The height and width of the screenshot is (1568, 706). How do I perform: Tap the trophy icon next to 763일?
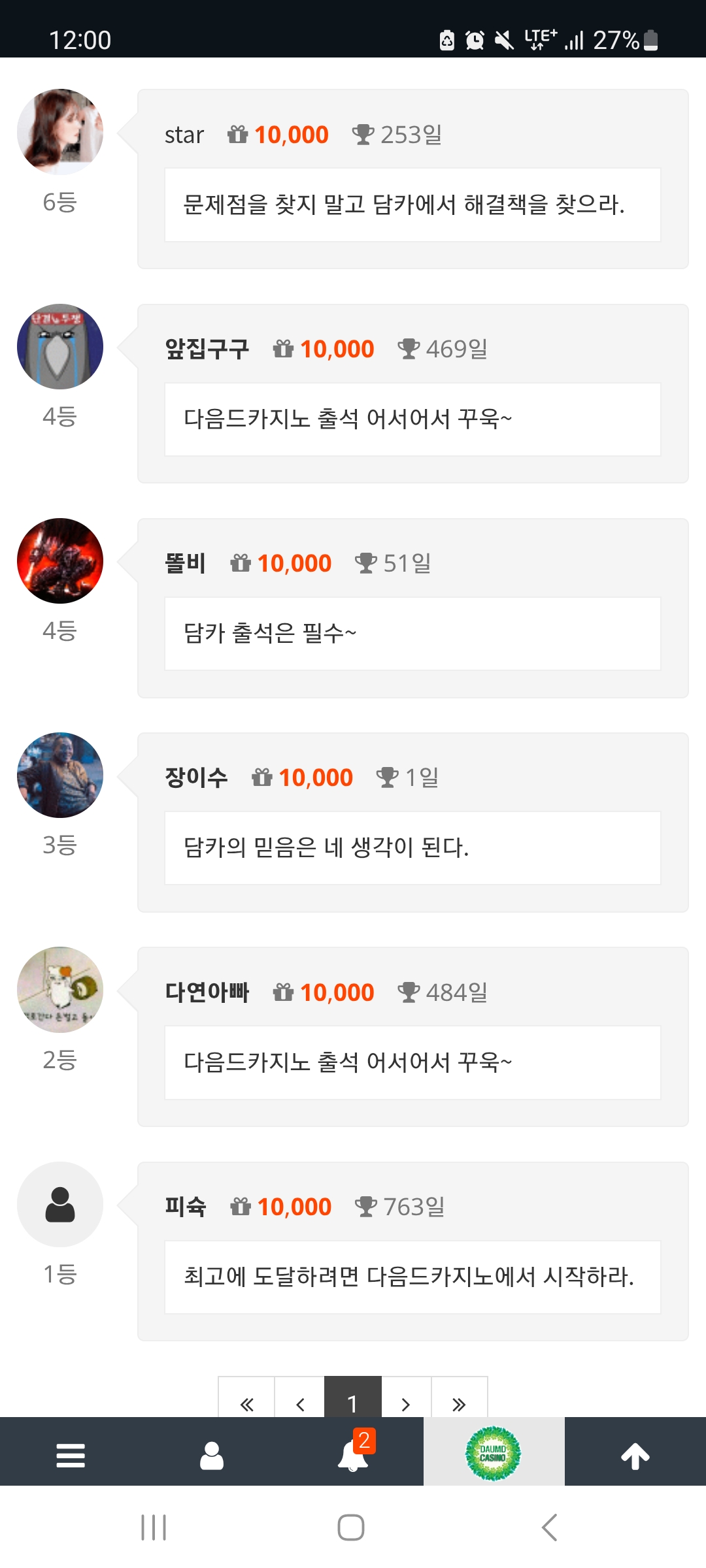365,1207
